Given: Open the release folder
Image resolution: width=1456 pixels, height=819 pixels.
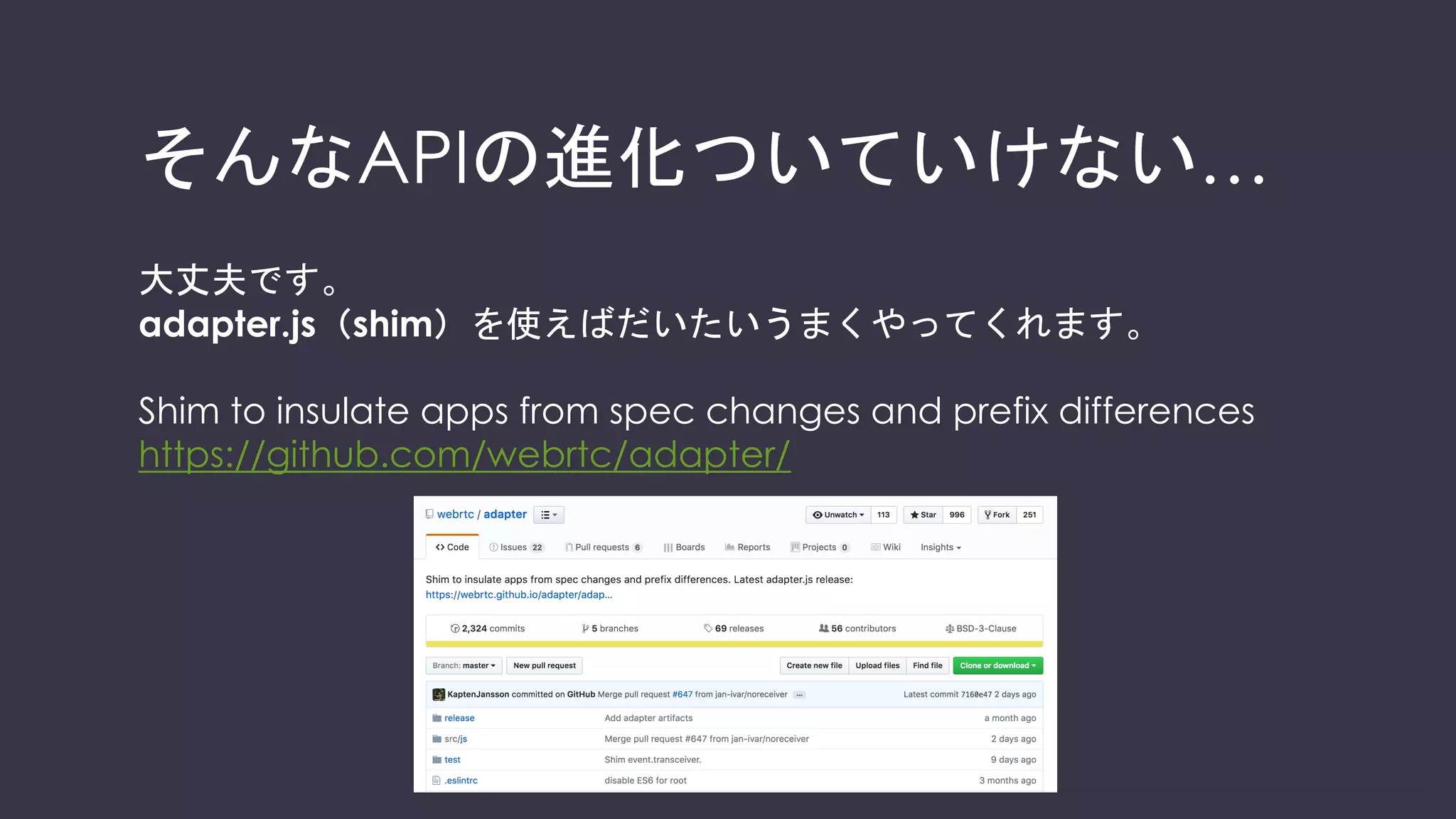Looking at the screenshot, I should (459, 718).
